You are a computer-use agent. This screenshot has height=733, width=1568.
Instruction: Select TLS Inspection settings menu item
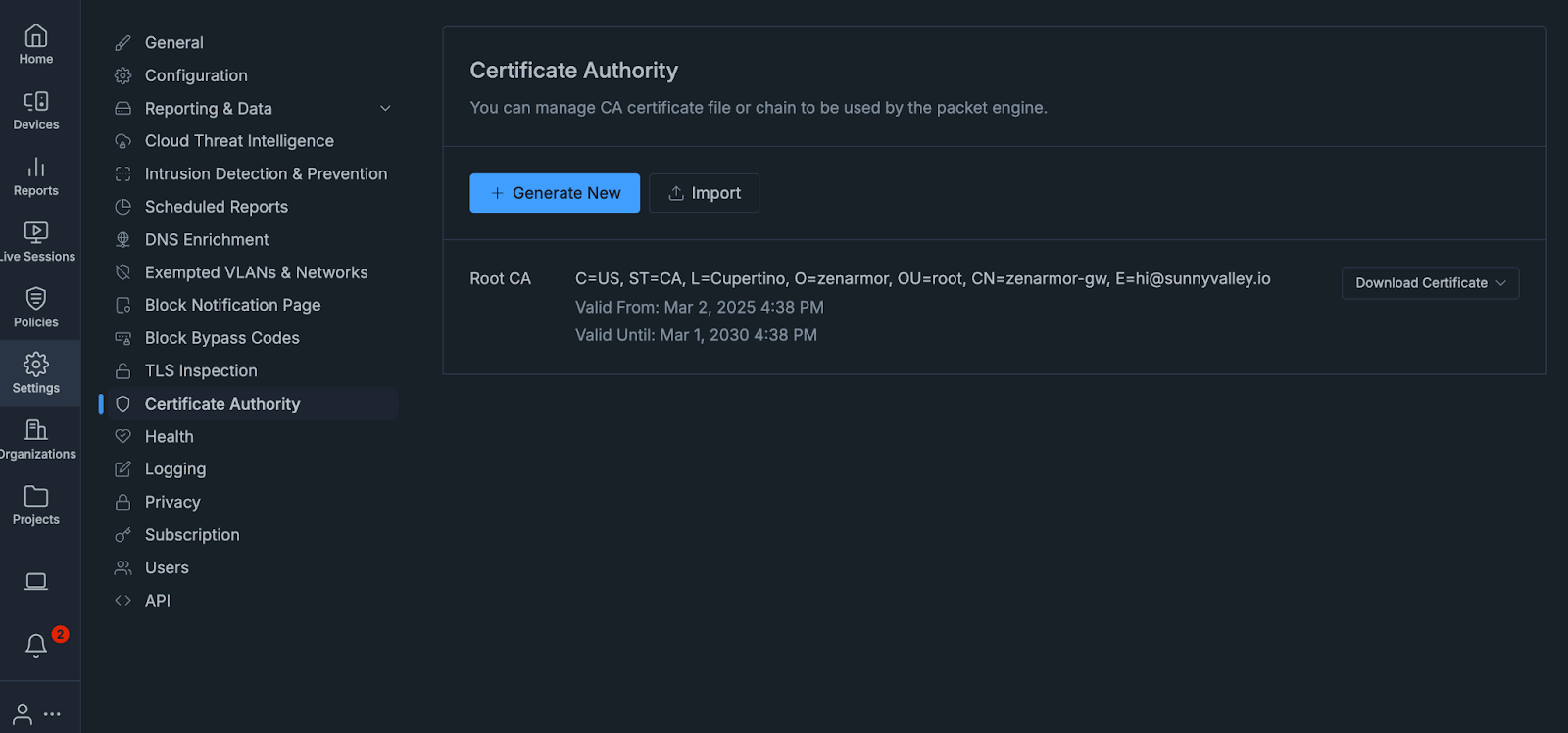(201, 370)
